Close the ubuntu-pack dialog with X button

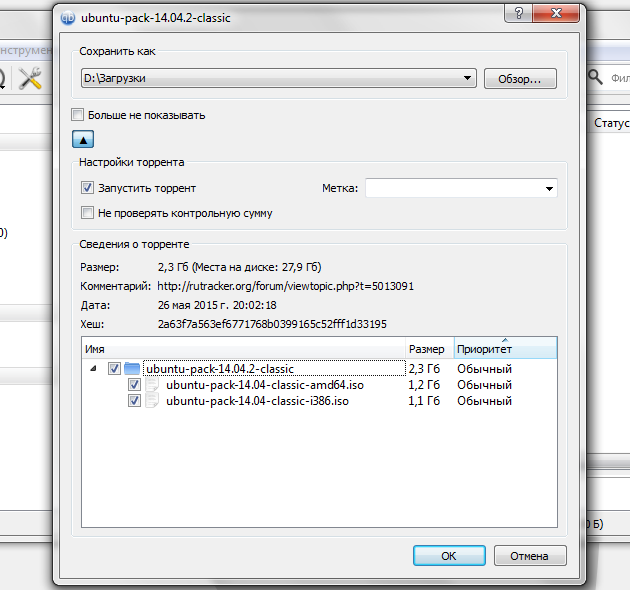(556, 13)
